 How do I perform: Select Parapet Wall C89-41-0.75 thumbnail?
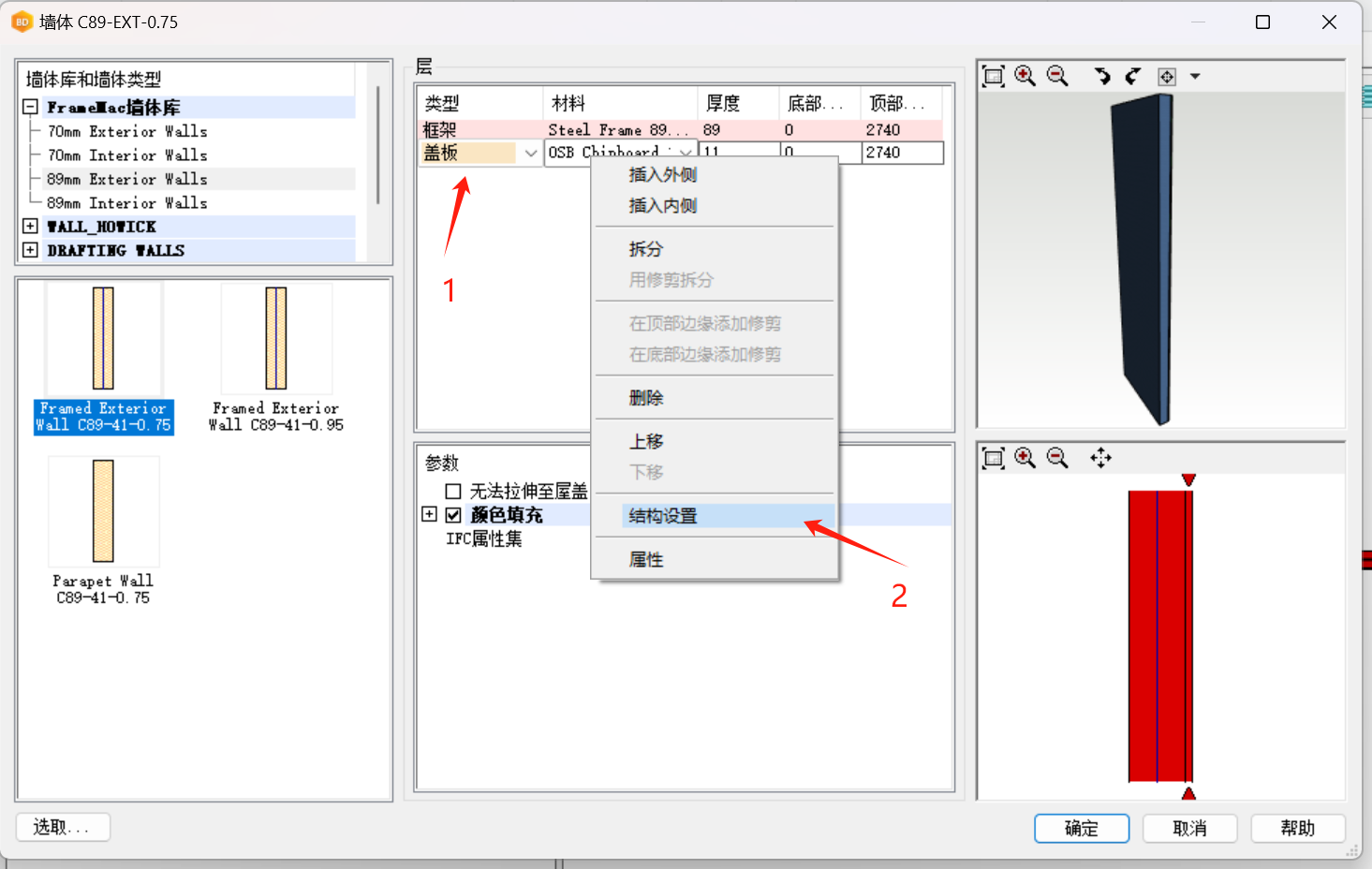click(103, 531)
